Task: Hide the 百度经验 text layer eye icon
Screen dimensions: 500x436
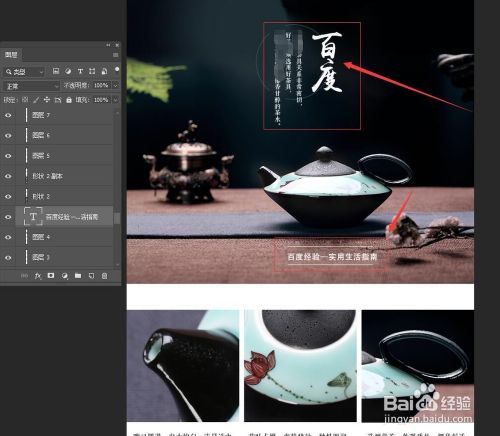Action: 8,217
